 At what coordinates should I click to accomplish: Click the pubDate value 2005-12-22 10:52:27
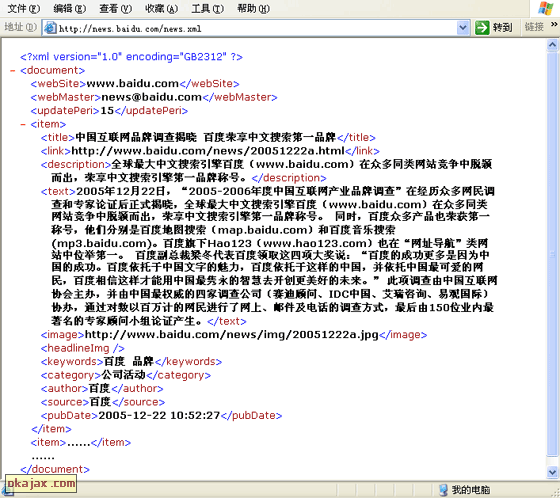pos(159,415)
